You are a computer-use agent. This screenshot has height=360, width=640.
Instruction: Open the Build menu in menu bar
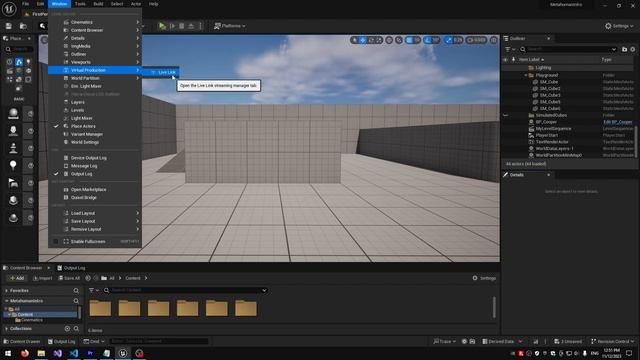98,4
